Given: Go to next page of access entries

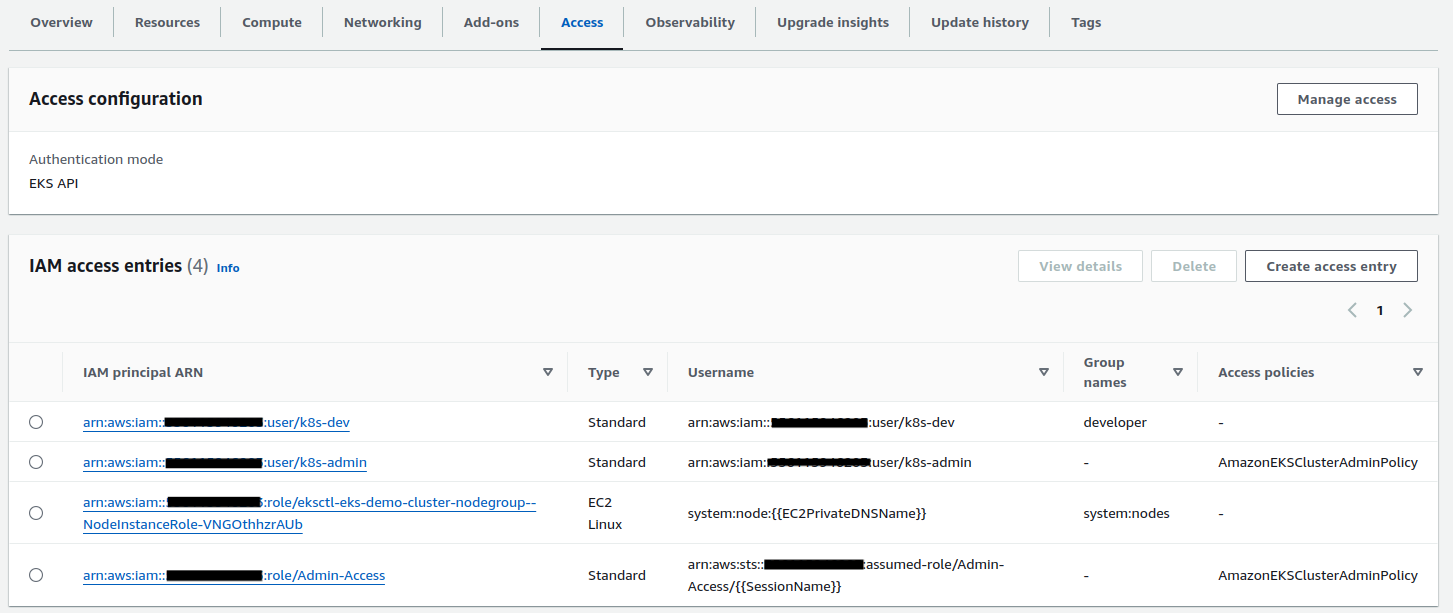Looking at the screenshot, I should point(1407,310).
